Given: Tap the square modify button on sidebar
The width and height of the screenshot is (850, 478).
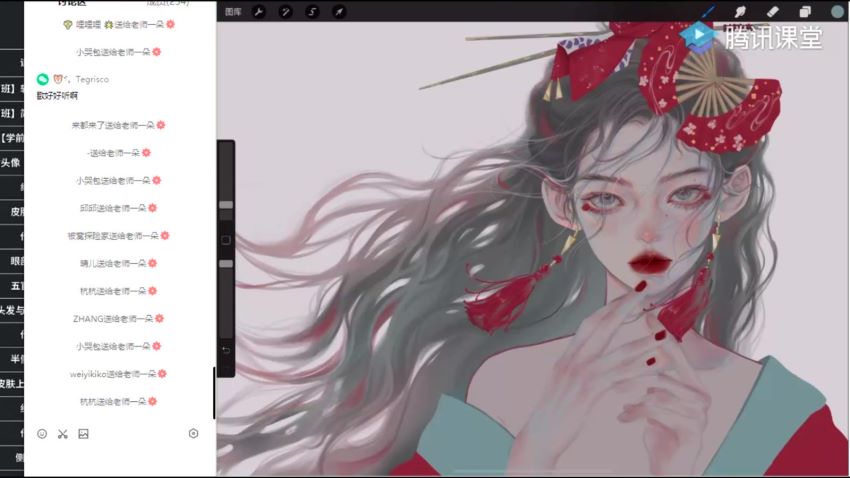Looking at the screenshot, I should pyautogui.click(x=226, y=240).
